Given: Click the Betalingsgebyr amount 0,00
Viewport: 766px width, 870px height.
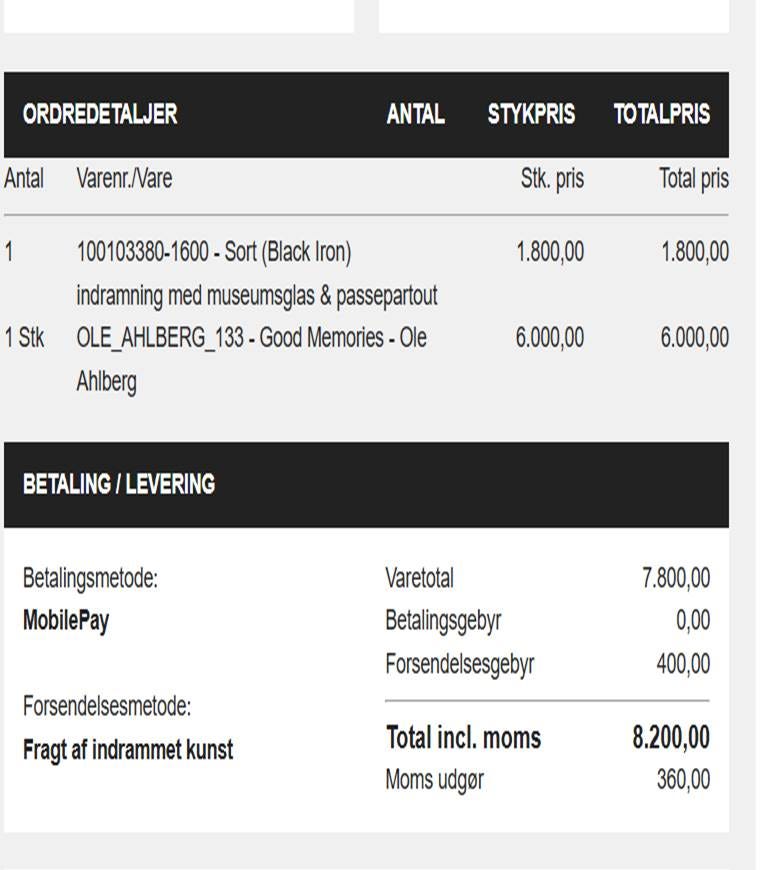Looking at the screenshot, I should point(693,620).
